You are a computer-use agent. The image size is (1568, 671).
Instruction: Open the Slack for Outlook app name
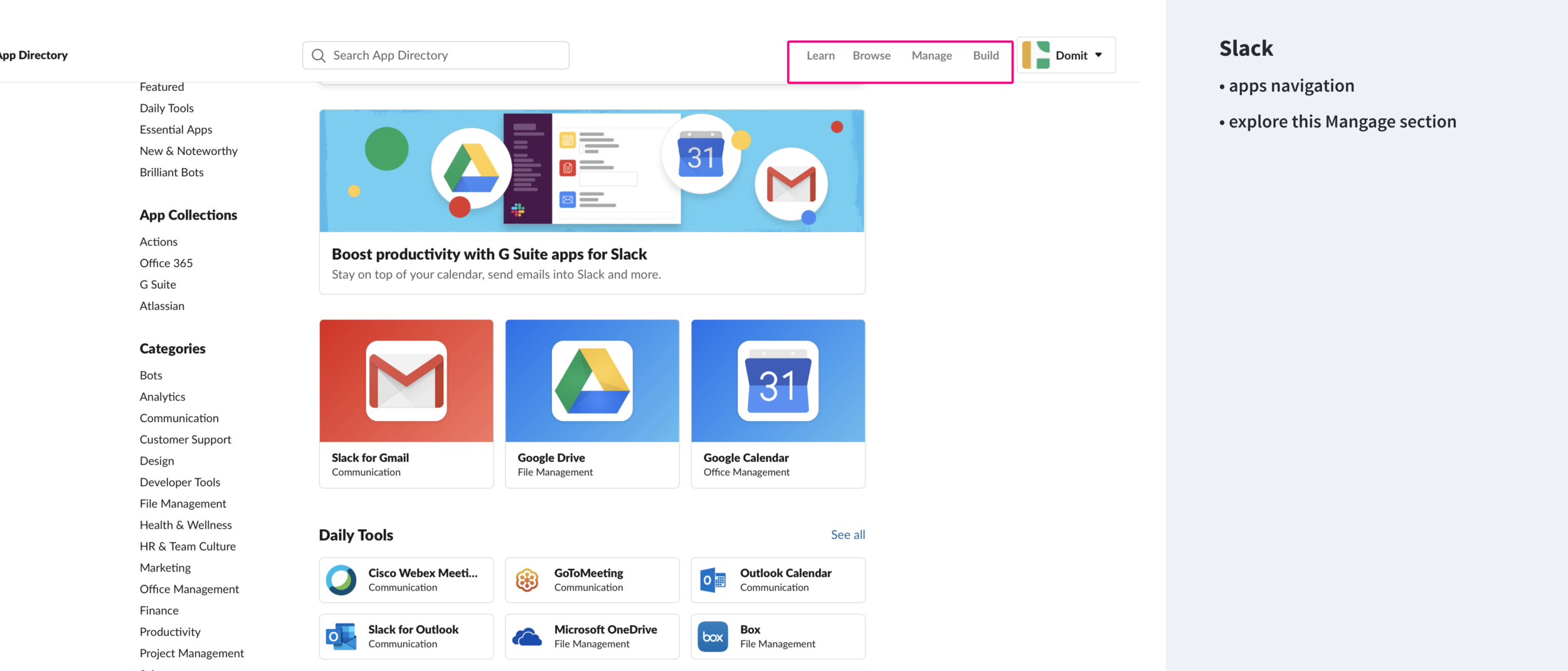coord(413,629)
